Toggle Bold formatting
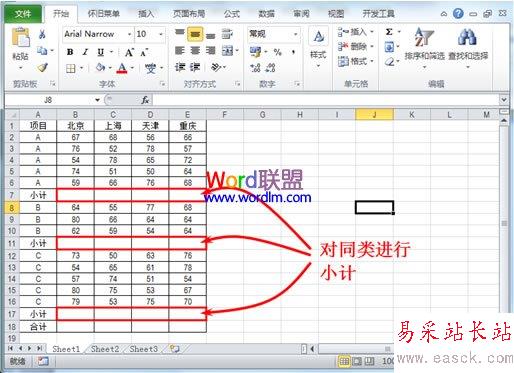This screenshot has width=514, height=373. coord(70,52)
